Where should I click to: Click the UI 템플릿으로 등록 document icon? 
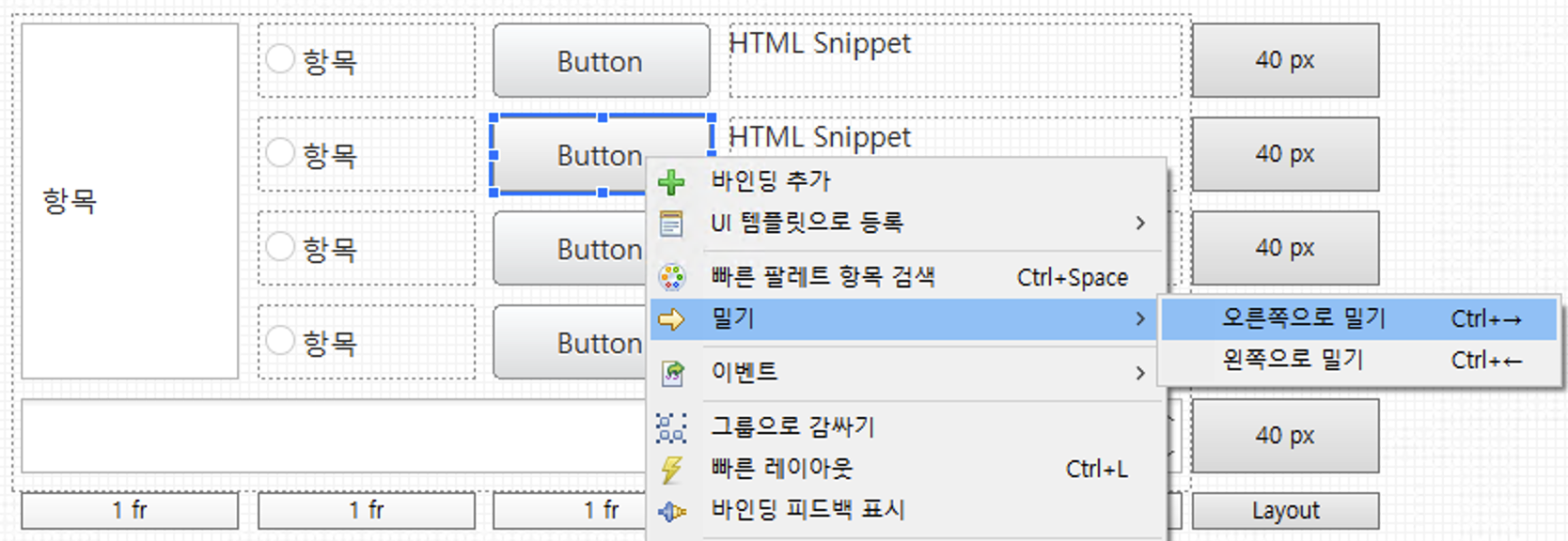click(x=671, y=224)
